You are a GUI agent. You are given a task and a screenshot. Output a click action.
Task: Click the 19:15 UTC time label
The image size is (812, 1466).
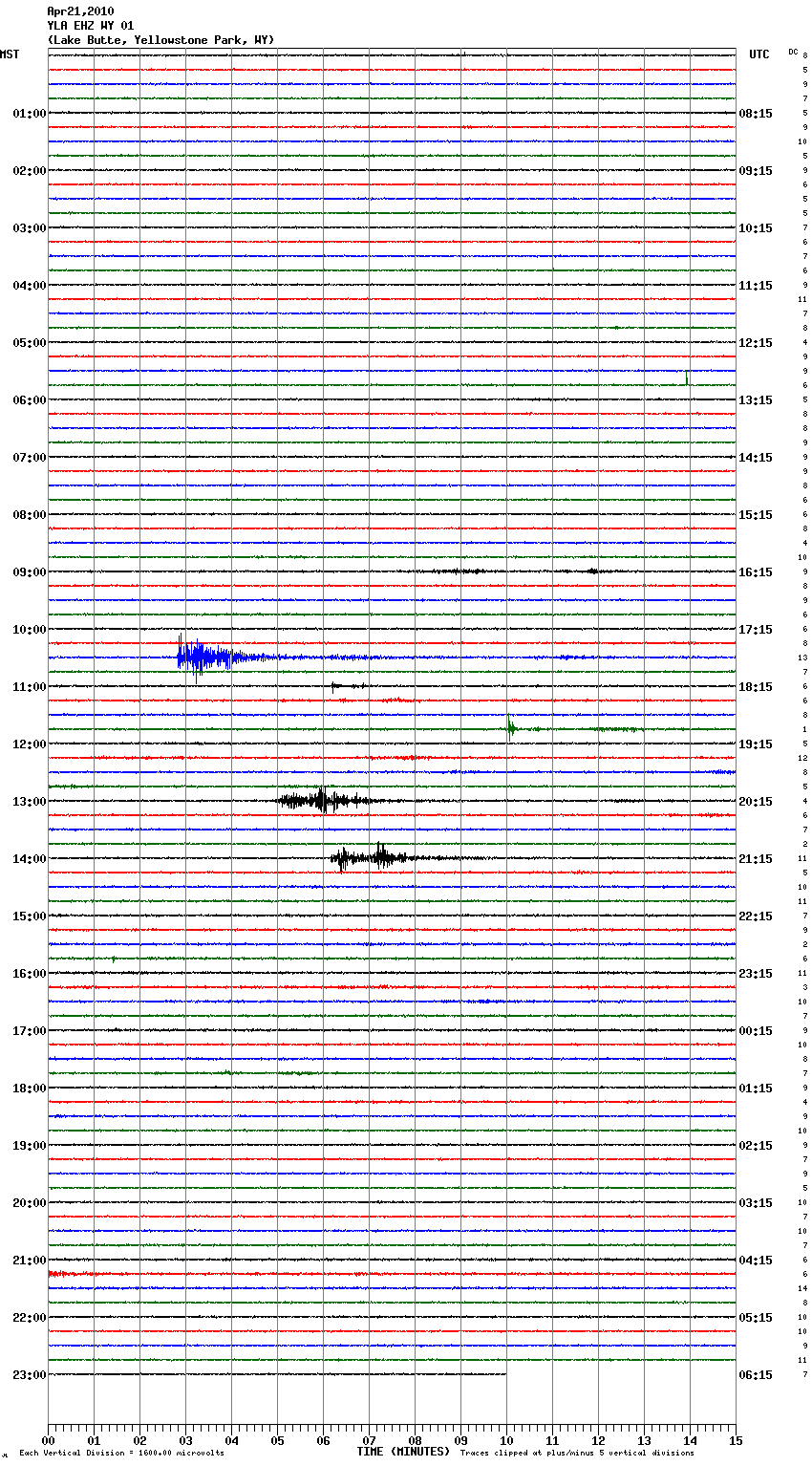[756, 744]
